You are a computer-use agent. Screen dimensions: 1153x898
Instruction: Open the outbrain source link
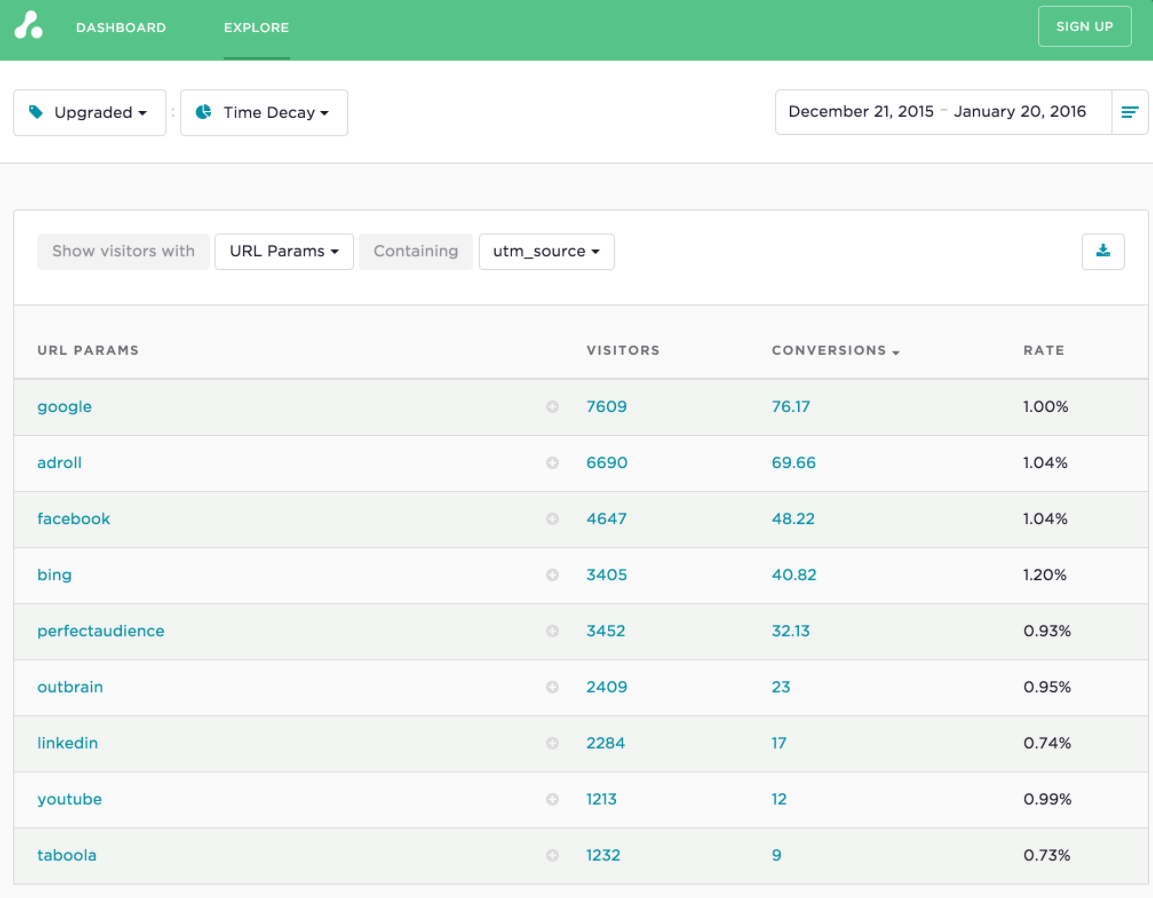[x=70, y=687]
